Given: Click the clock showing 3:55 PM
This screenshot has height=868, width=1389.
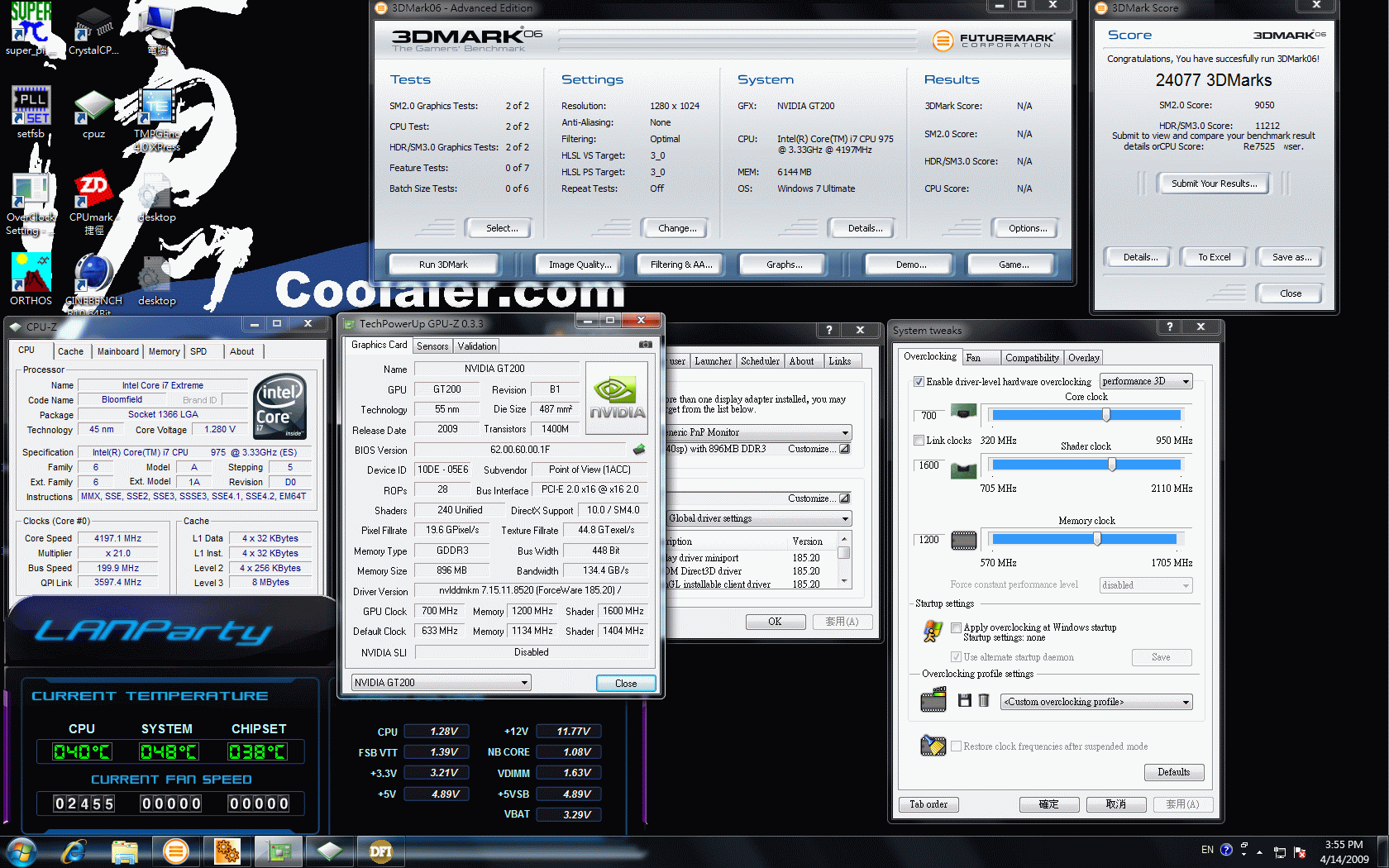Looking at the screenshot, I should tap(1344, 844).
